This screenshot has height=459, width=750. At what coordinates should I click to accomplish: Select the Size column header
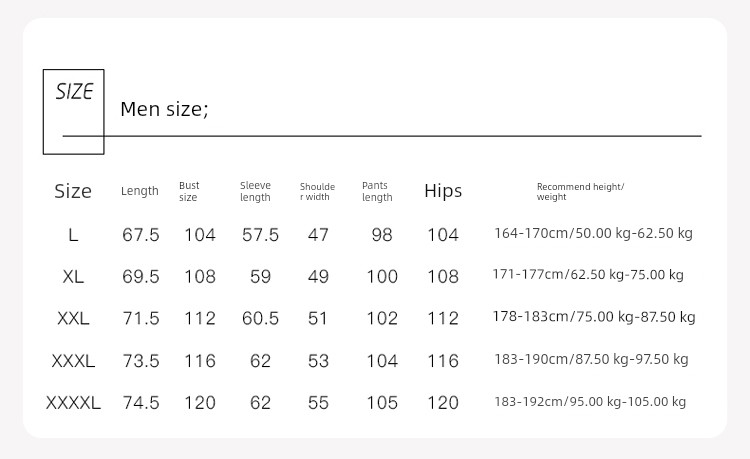coord(73,191)
